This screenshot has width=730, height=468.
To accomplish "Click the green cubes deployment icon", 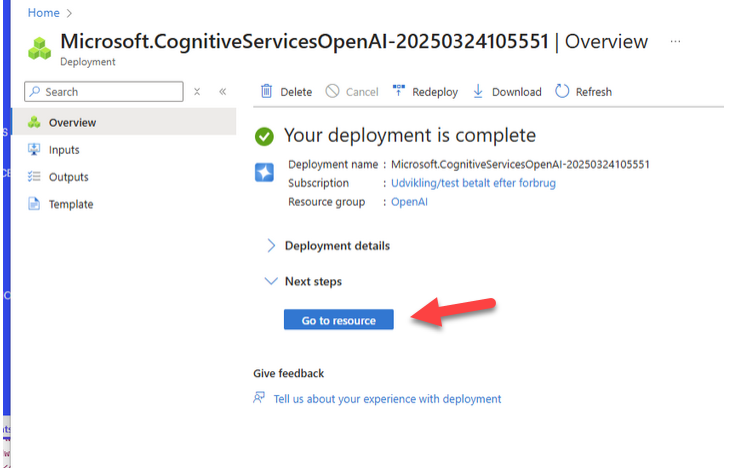I will (40, 48).
